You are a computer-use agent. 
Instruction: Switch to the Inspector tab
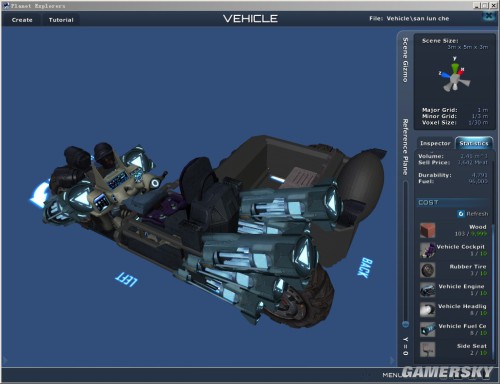tap(435, 143)
